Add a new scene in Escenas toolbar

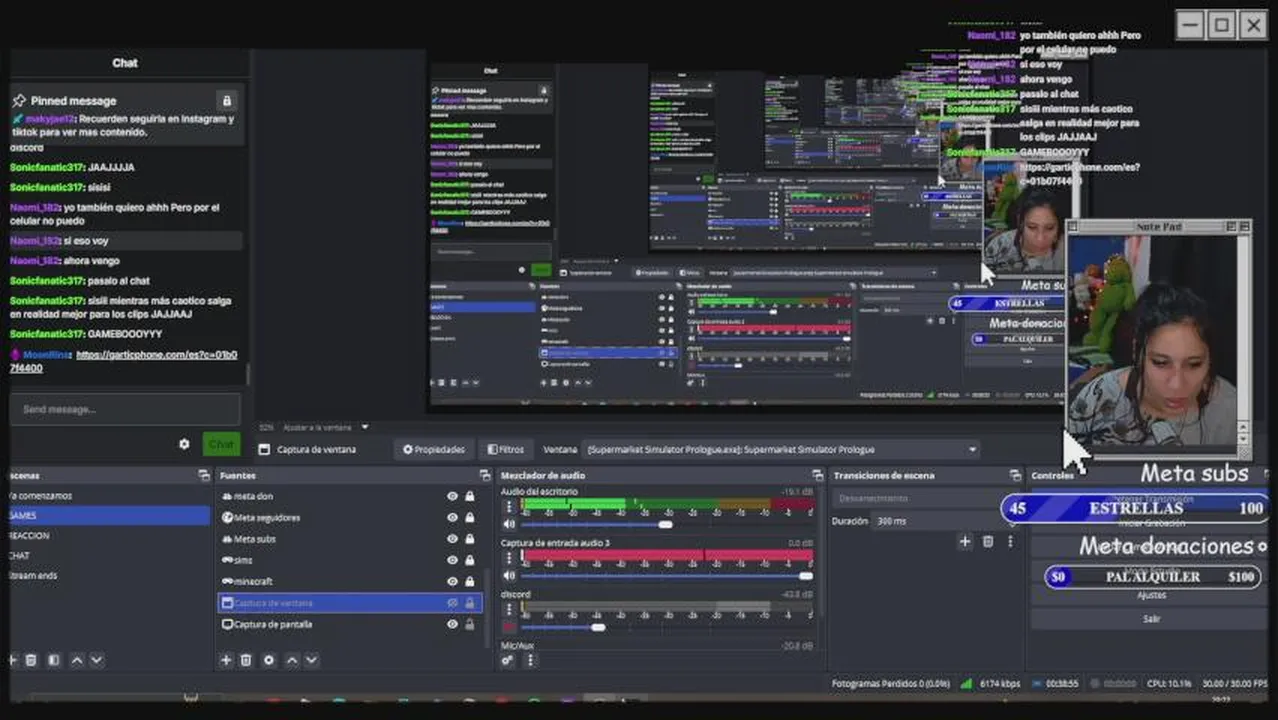13,660
